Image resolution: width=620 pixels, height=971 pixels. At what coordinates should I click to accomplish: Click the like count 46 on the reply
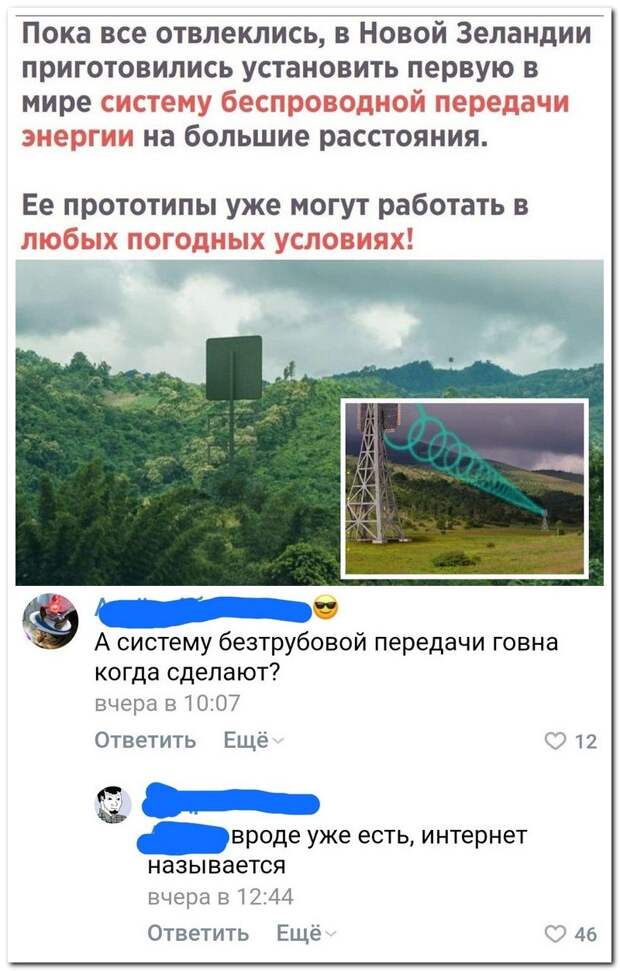[585, 934]
